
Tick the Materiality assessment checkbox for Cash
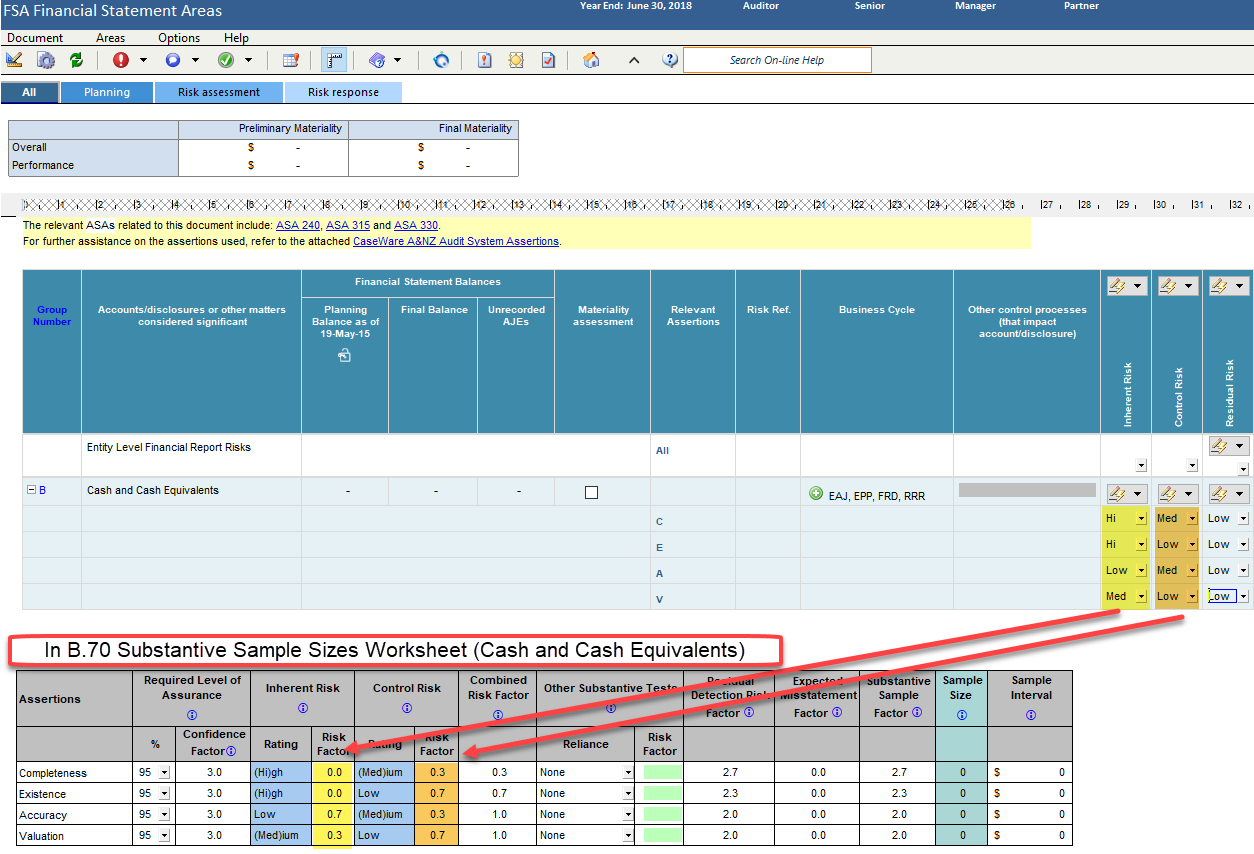591,492
